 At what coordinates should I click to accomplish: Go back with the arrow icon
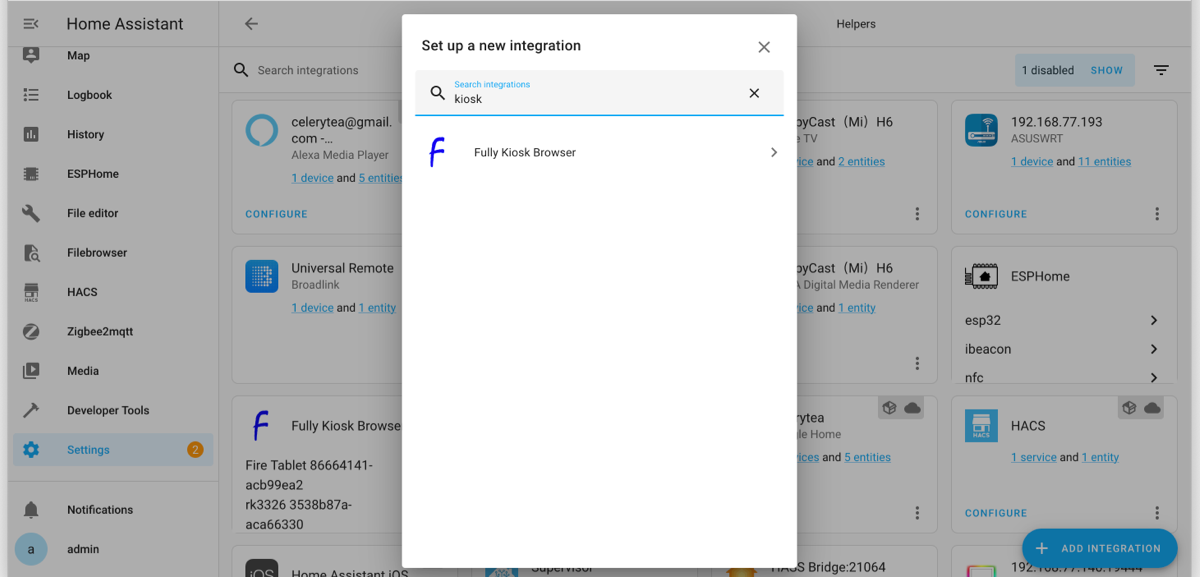tap(251, 24)
